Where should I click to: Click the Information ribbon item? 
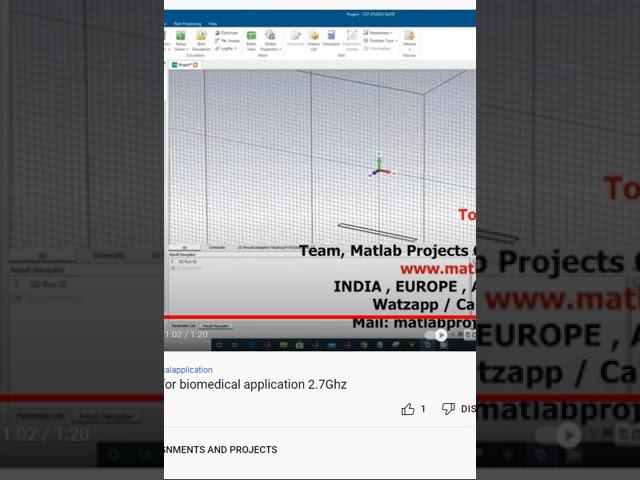pyautogui.click(x=377, y=48)
